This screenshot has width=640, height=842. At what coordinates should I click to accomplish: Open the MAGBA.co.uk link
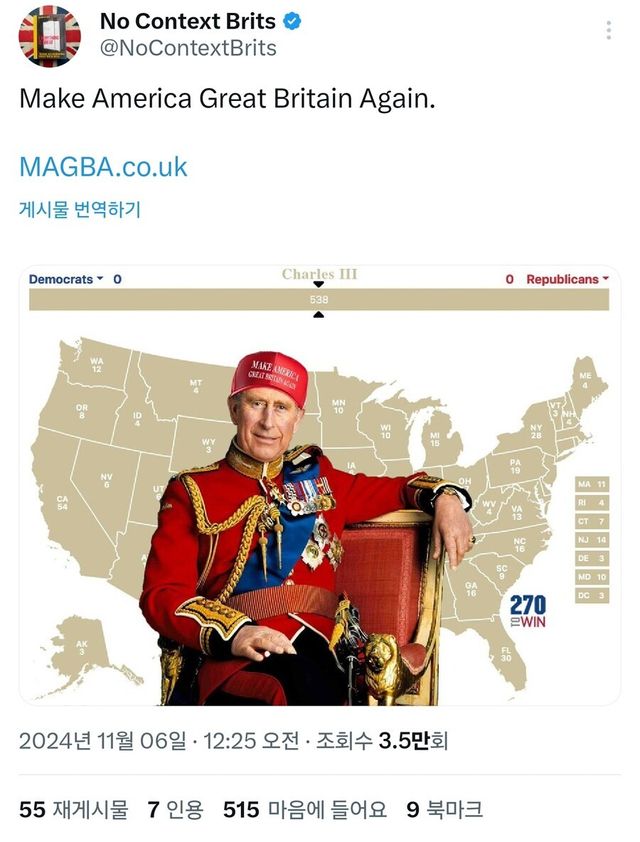click(103, 166)
